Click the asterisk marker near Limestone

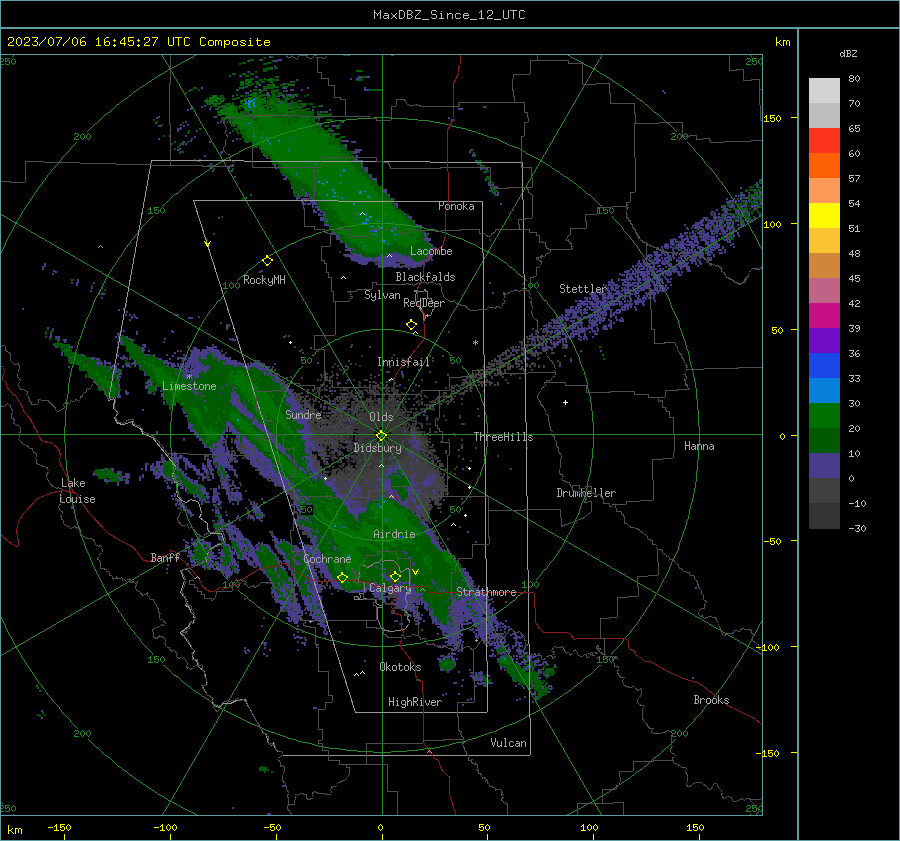coord(189,377)
